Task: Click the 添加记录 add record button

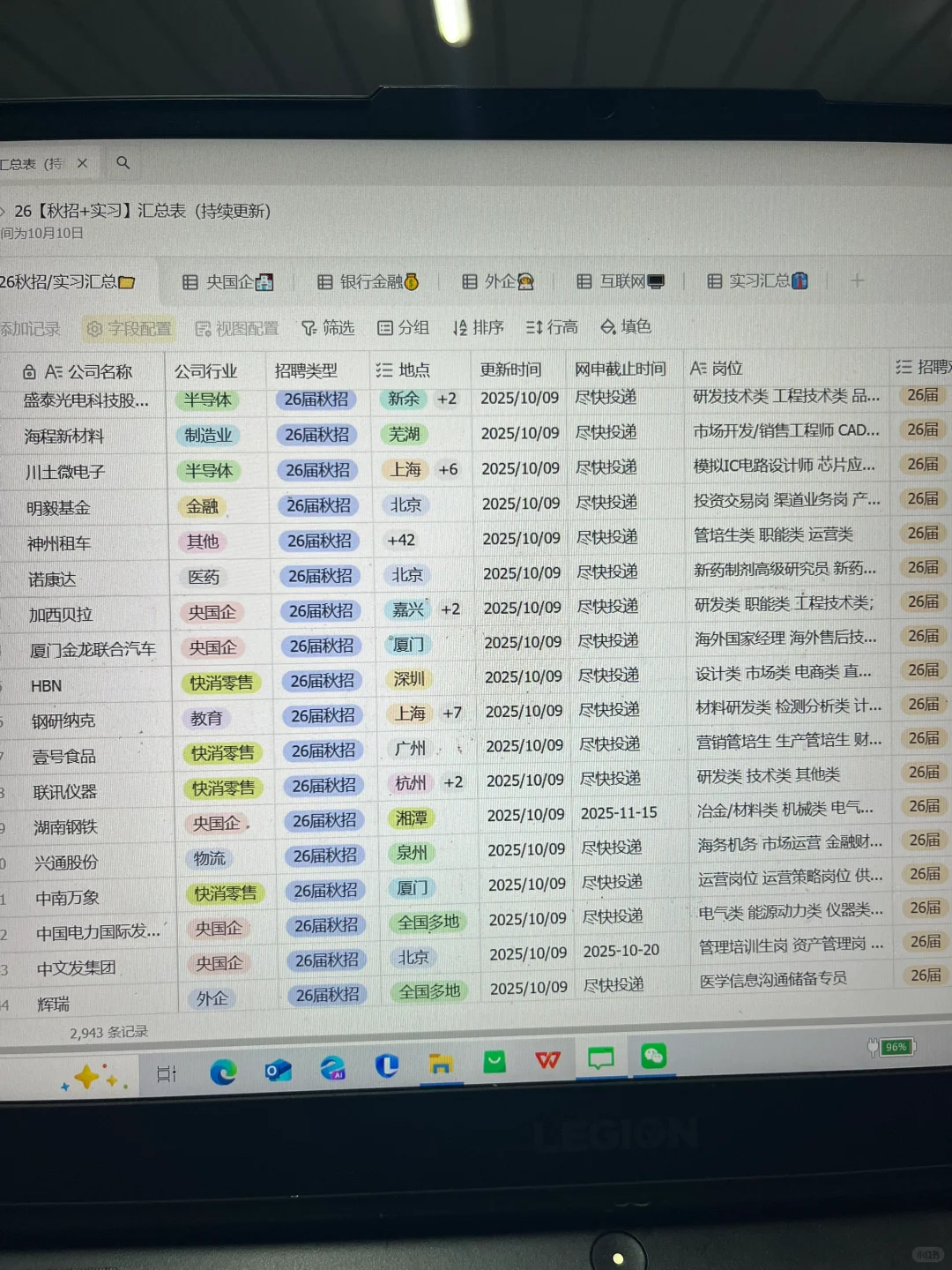Action: 30,329
